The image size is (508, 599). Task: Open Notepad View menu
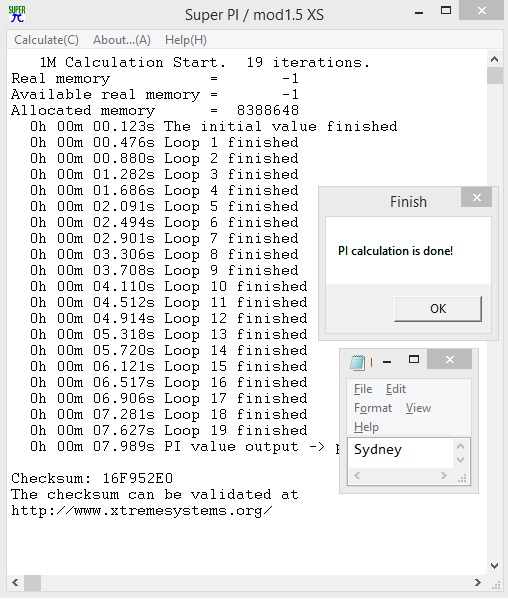418,408
